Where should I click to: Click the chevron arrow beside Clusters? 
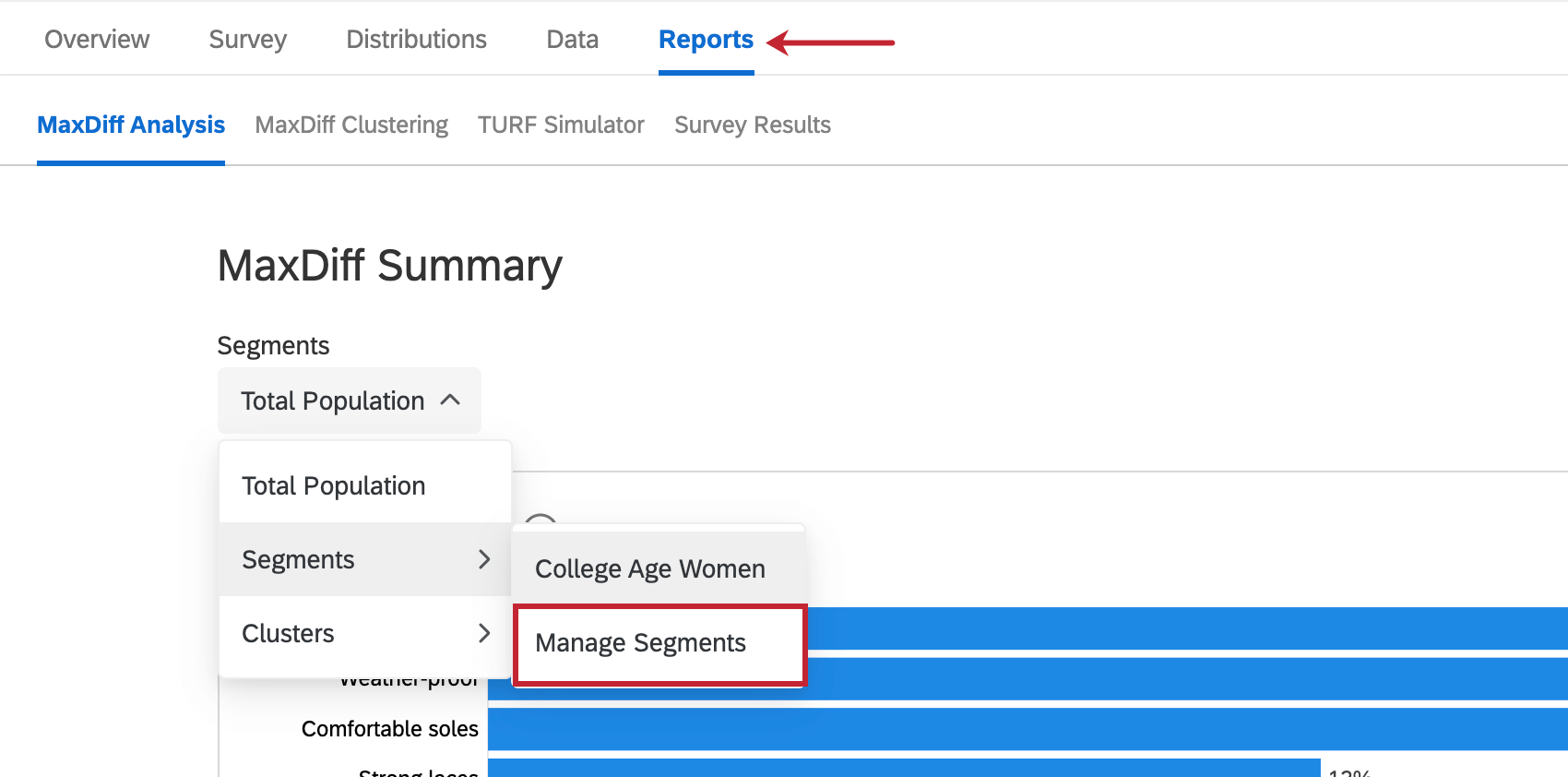point(484,633)
